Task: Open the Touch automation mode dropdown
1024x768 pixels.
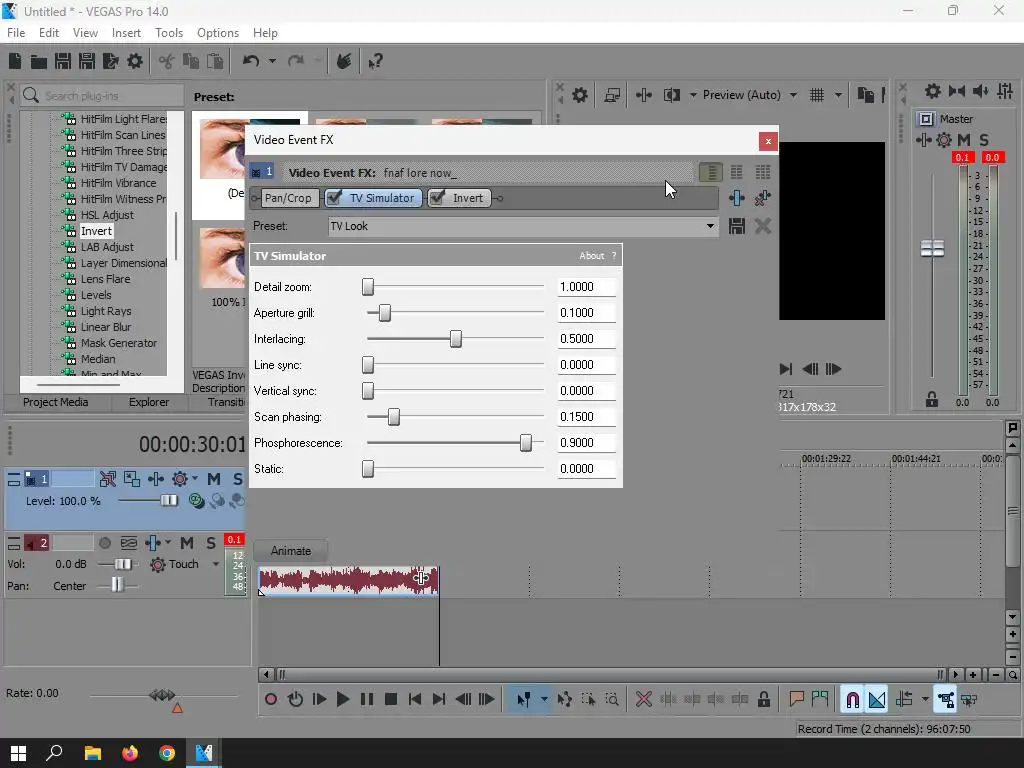Action: 216,564
